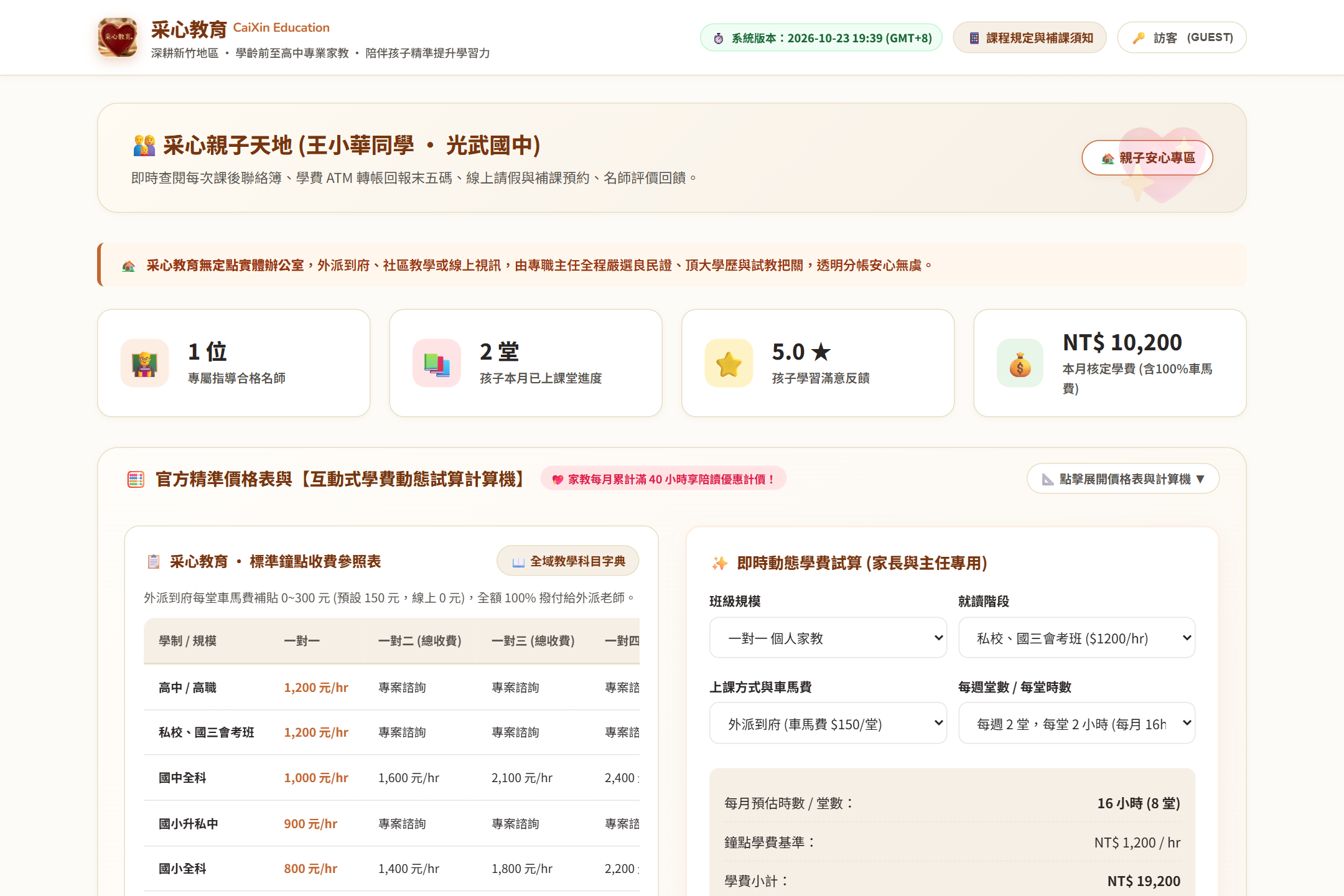Click the NT$ 10,200 monthly fee amount

tap(1122, 342)
